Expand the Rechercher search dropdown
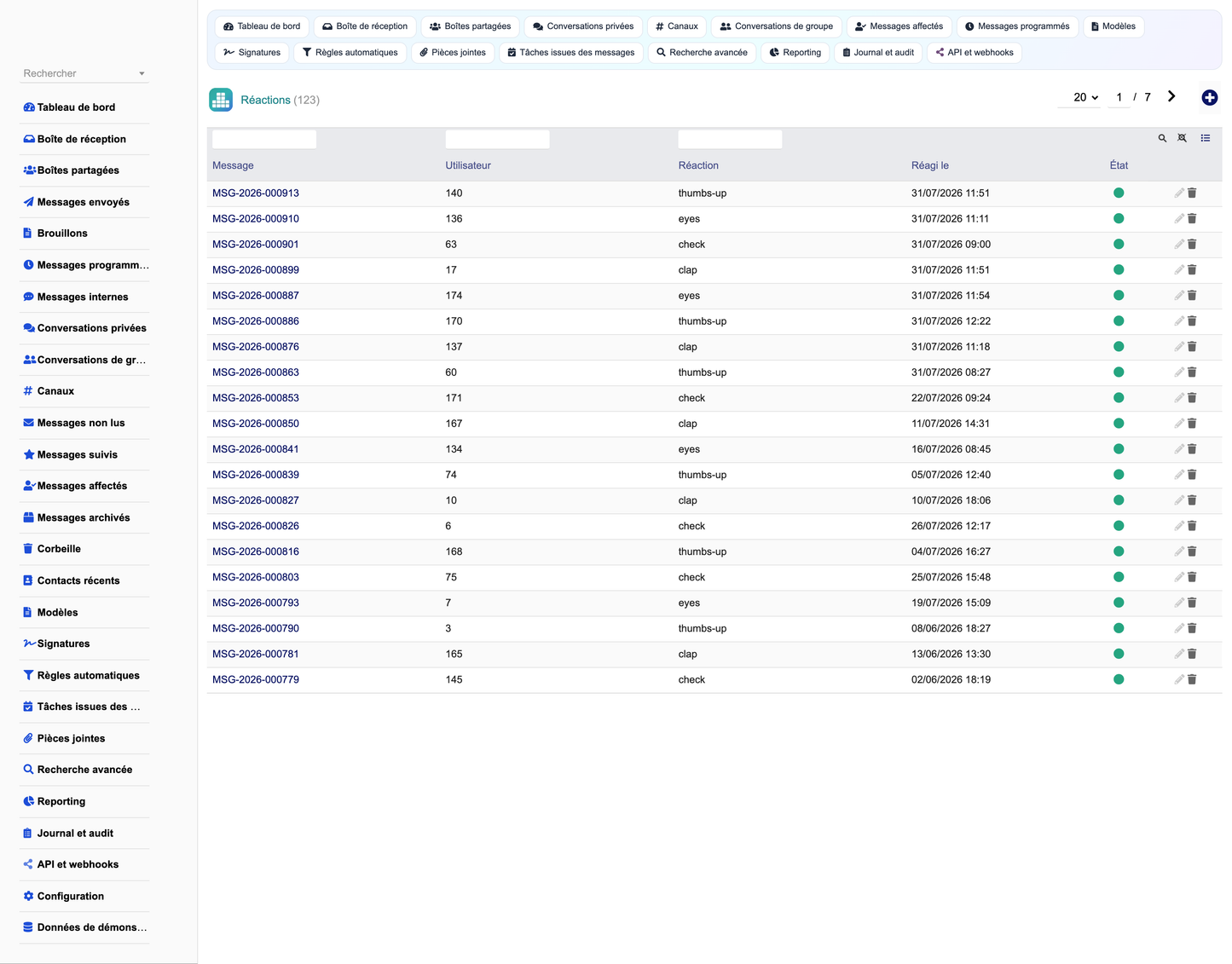 [x=142, y=73]
